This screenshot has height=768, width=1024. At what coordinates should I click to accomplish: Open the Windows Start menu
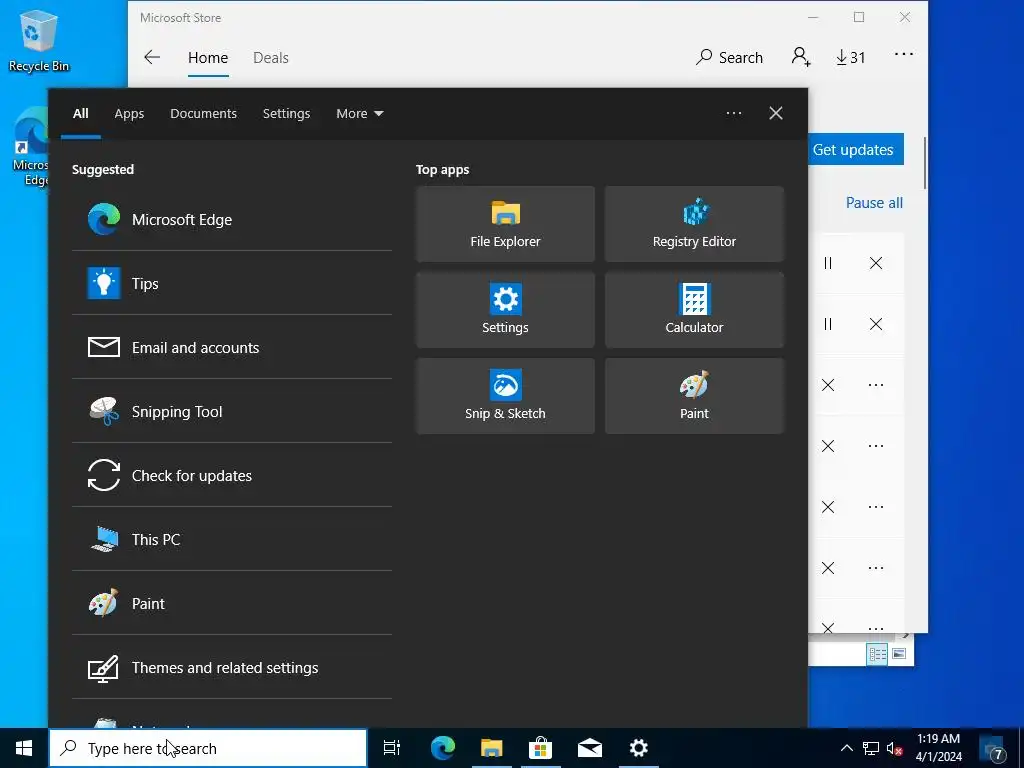(24, 748)
